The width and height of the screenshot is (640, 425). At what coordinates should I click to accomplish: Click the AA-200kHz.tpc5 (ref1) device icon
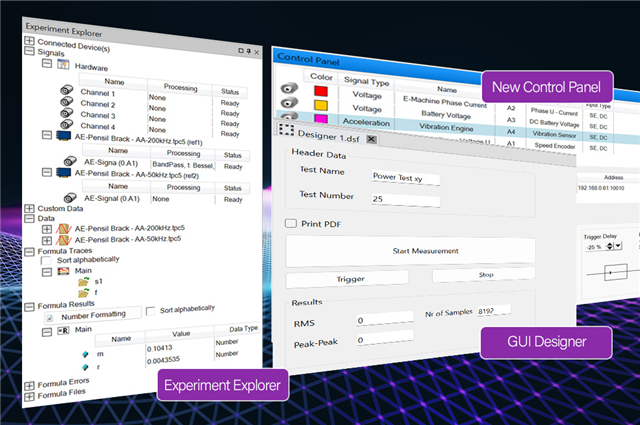(63, 137)
